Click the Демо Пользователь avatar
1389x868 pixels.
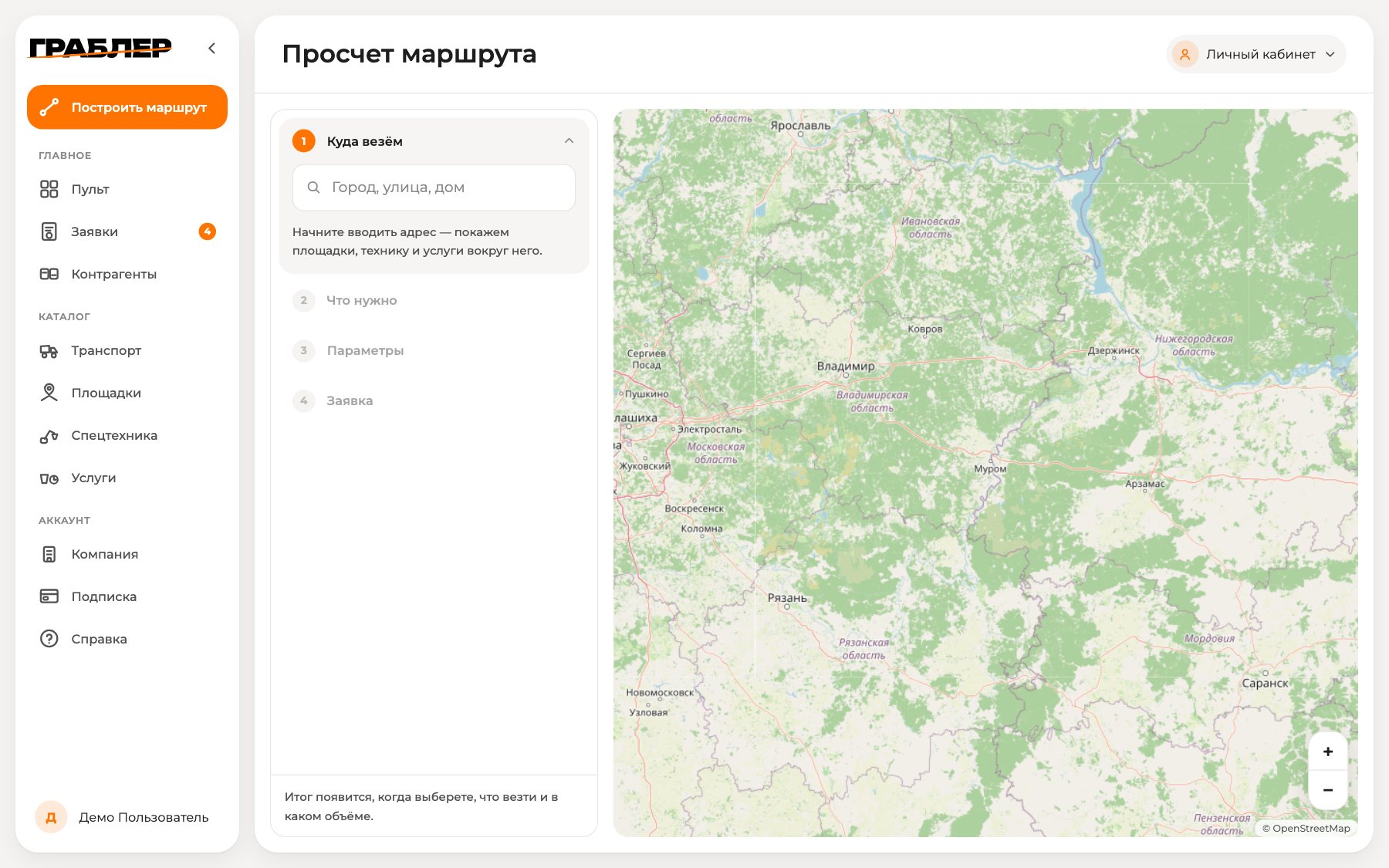pyautogui.click(x=51, y=817)
